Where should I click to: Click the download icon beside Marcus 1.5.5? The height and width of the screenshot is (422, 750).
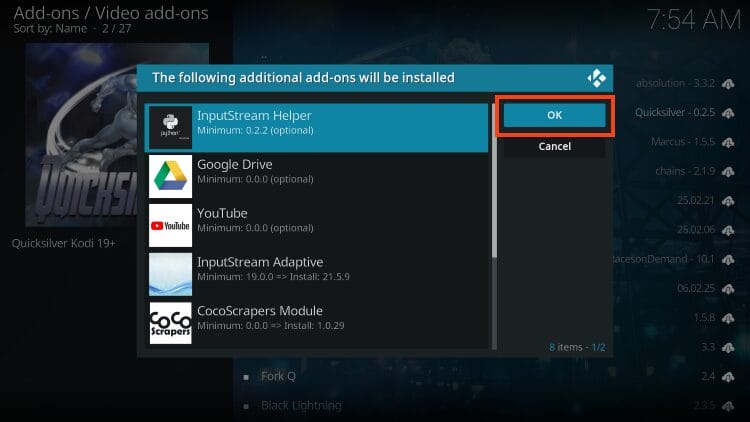pos(728,143)
